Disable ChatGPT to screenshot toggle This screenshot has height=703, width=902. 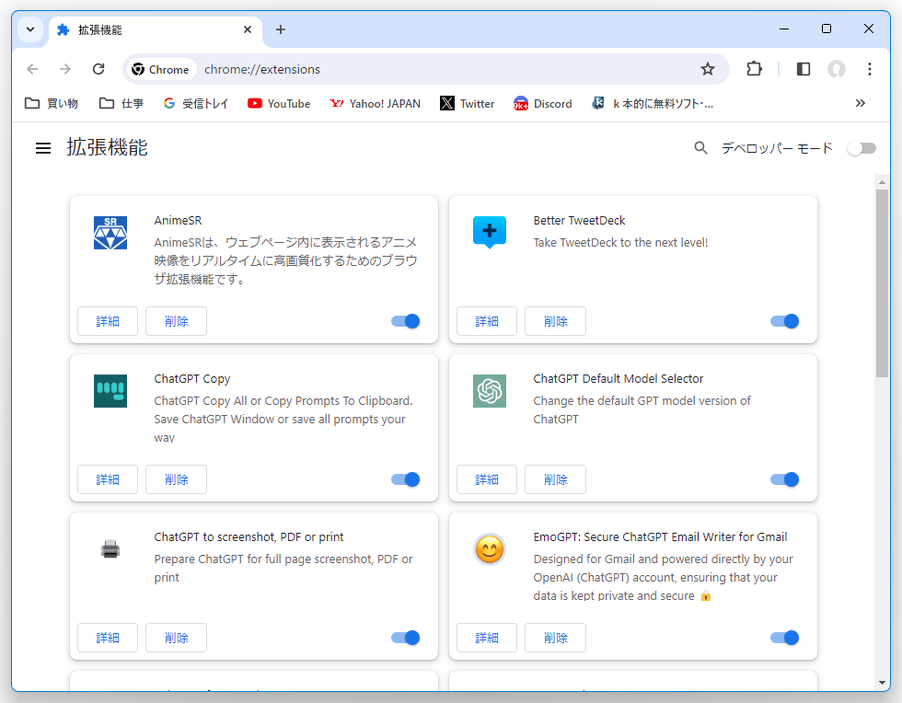click(406, 637)
